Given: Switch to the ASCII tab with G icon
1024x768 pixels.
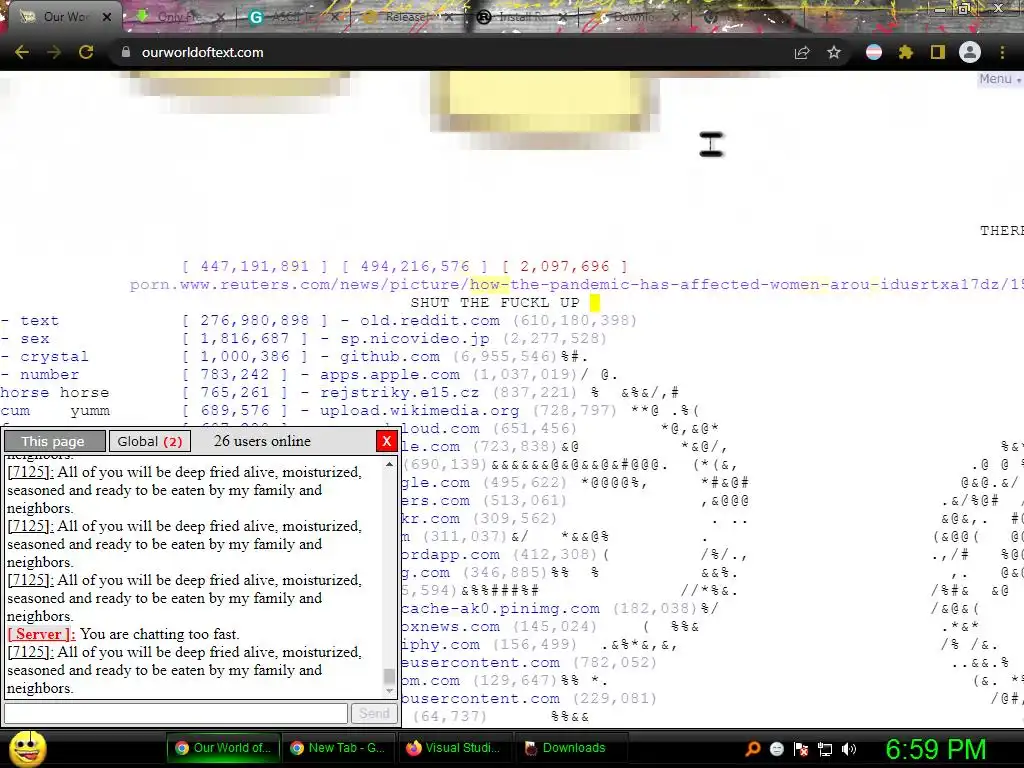Looking at the screenshot, I should (x=294, y=17).
